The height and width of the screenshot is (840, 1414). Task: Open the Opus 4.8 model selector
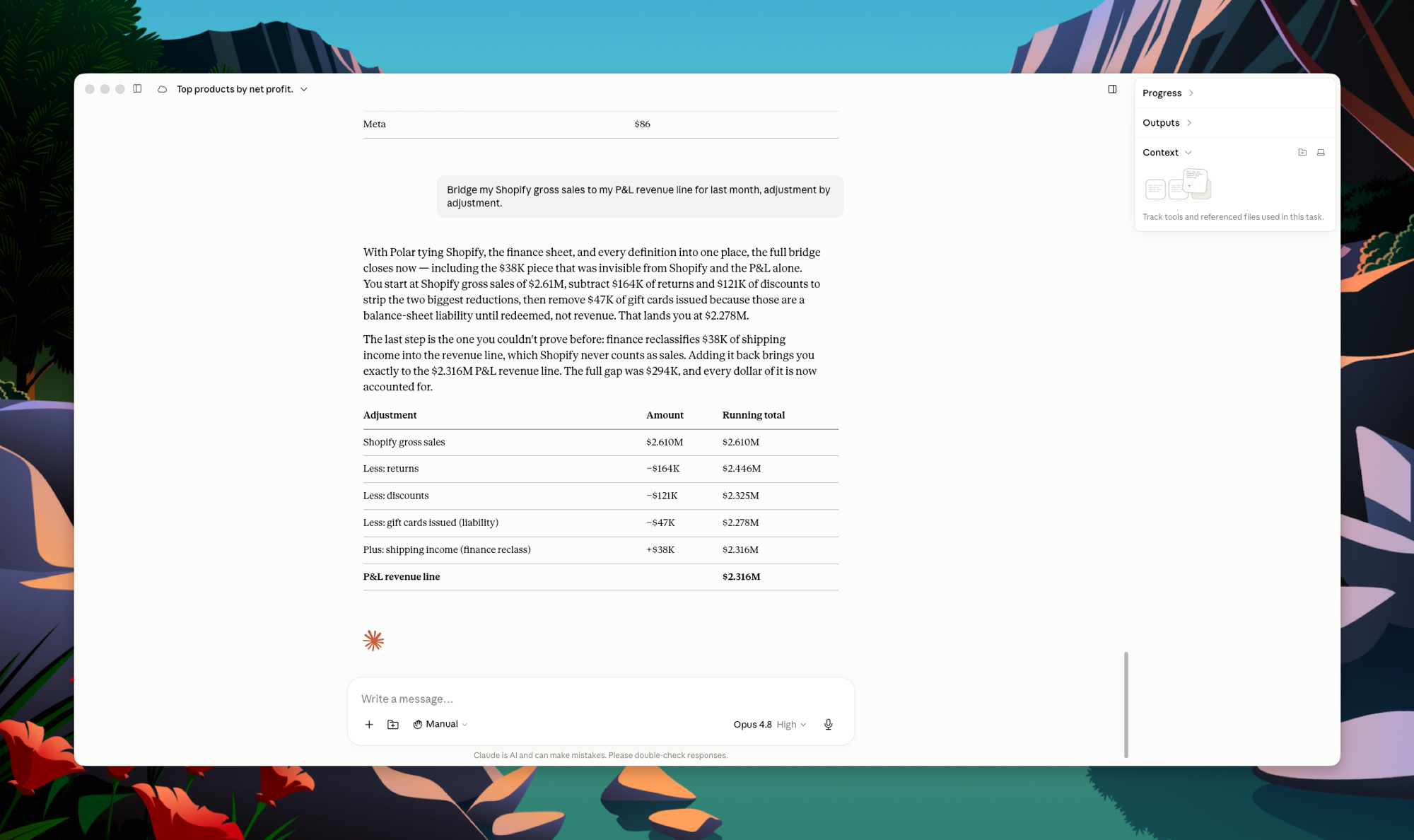tap(769, 725)
